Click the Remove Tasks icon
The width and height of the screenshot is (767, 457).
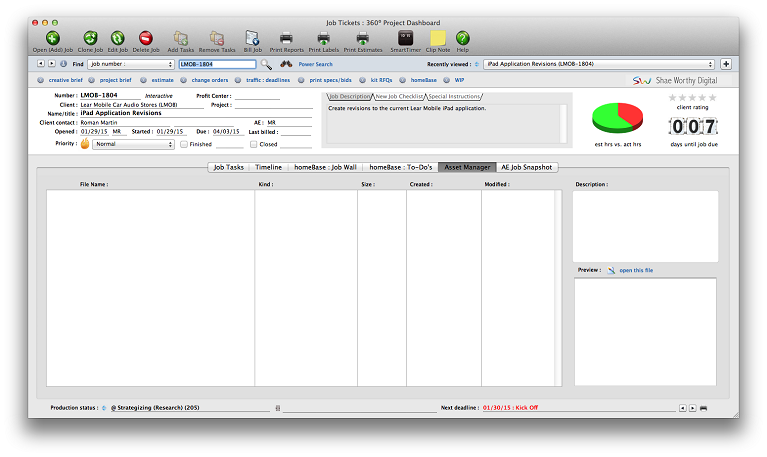point(217,38)
